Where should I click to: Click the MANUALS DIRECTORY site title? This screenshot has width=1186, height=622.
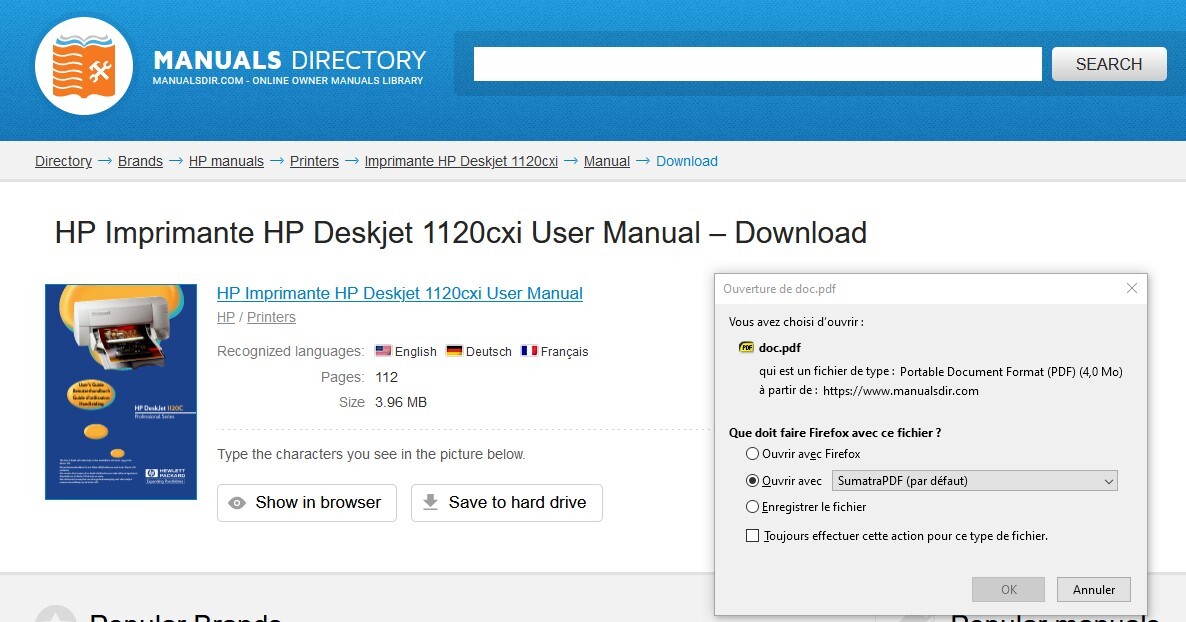(x=290, y=61)
